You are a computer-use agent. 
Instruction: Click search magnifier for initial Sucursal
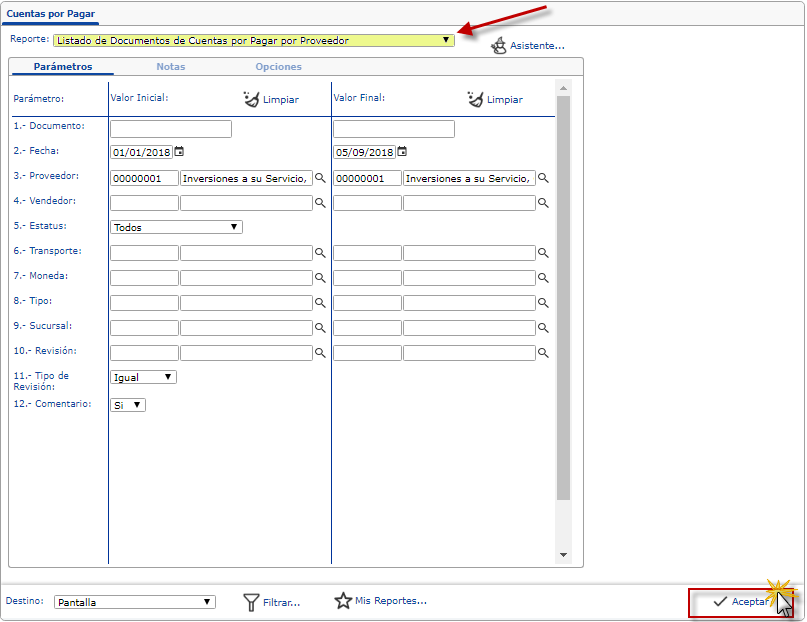tap(321, 328)
